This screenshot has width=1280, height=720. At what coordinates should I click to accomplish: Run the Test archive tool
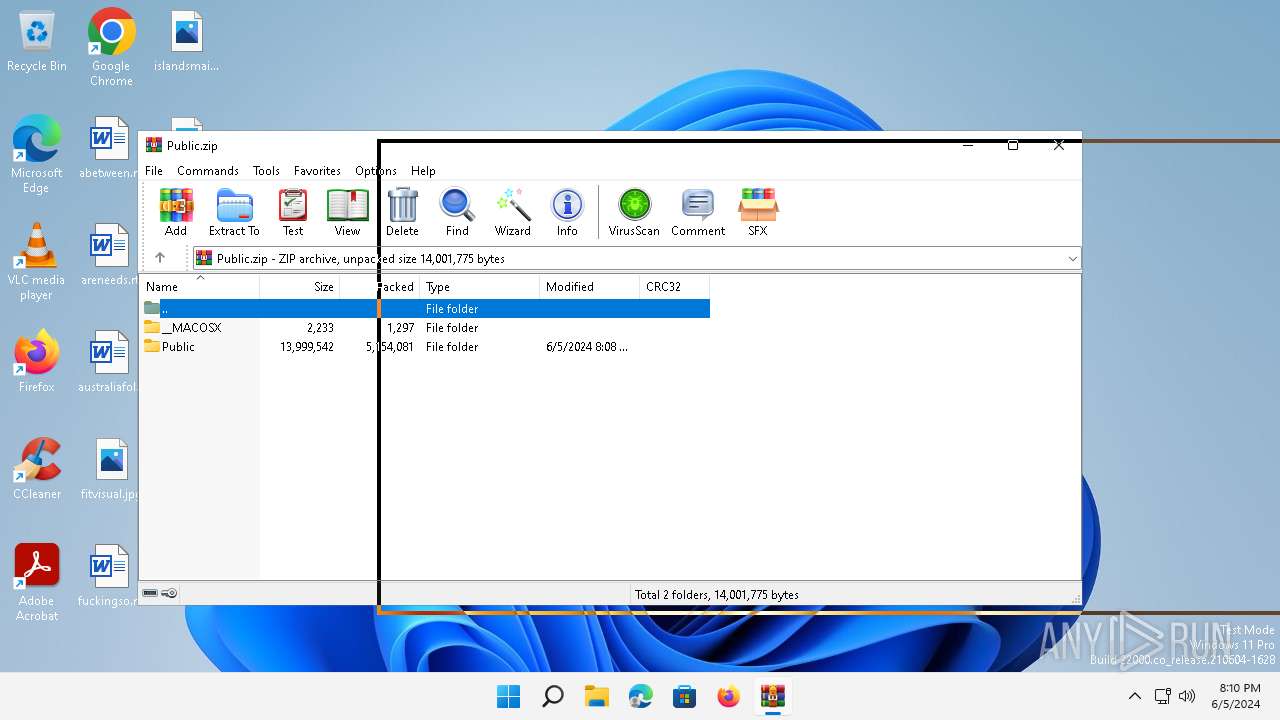[293, 212]
